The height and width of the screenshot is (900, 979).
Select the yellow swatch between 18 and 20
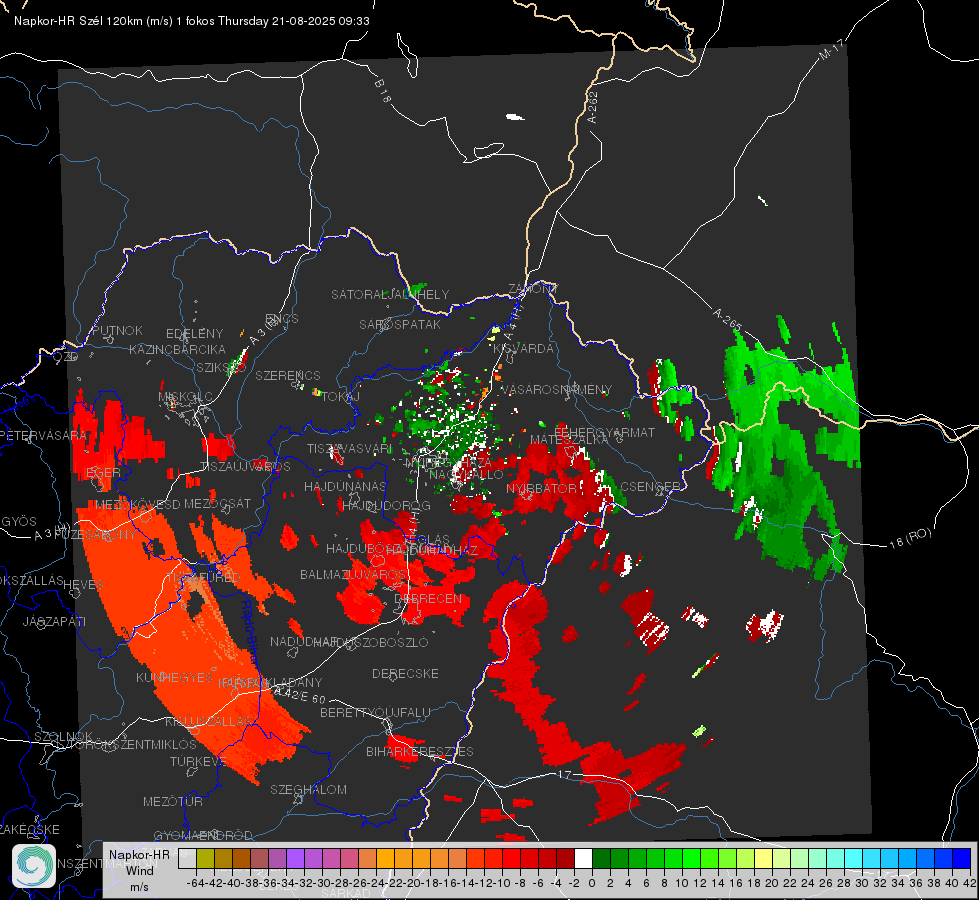[763, 858]
